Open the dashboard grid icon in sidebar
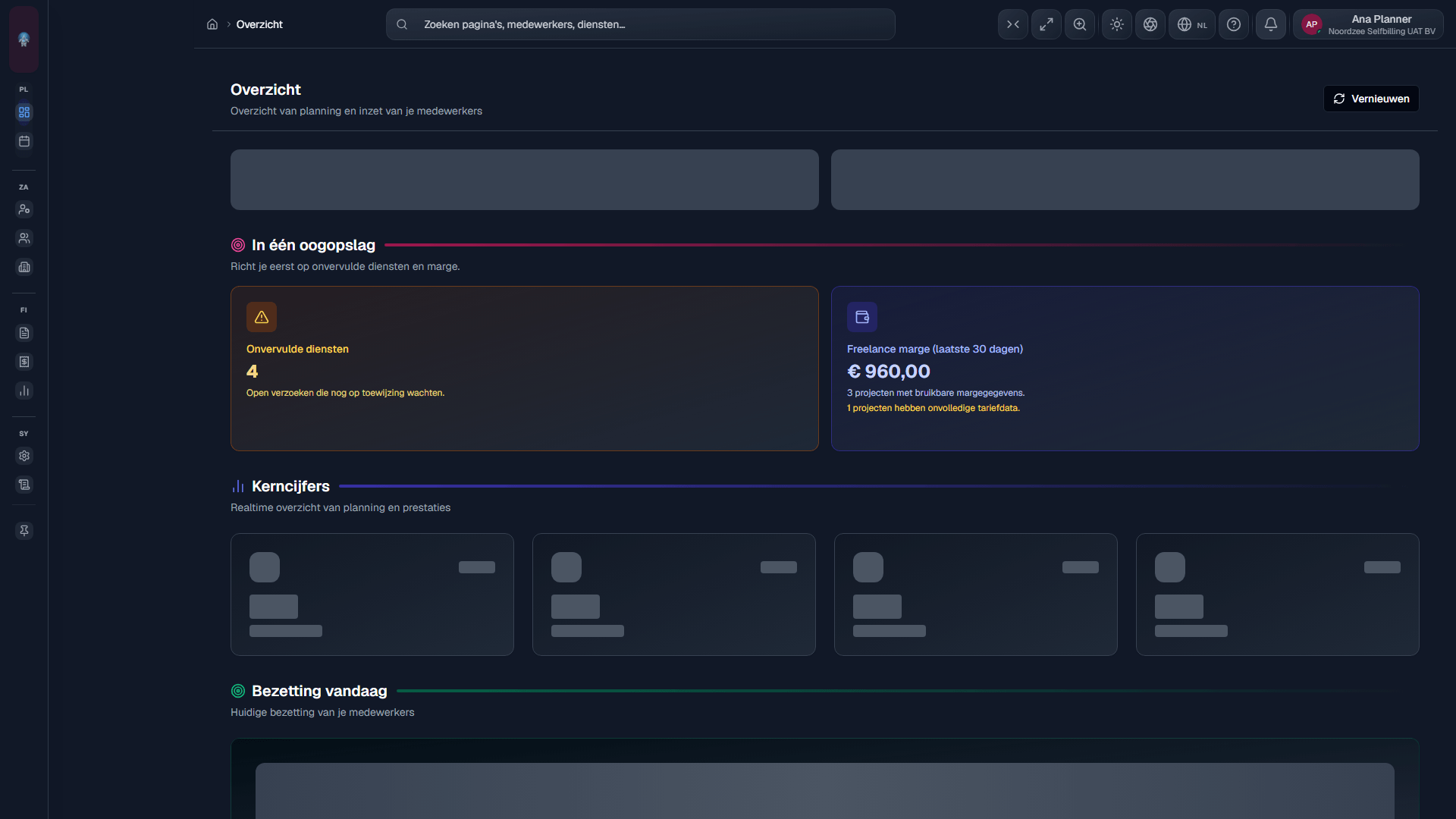This screenshot has width=1456, height=819. pyautogui.click(x=24, y=112)
